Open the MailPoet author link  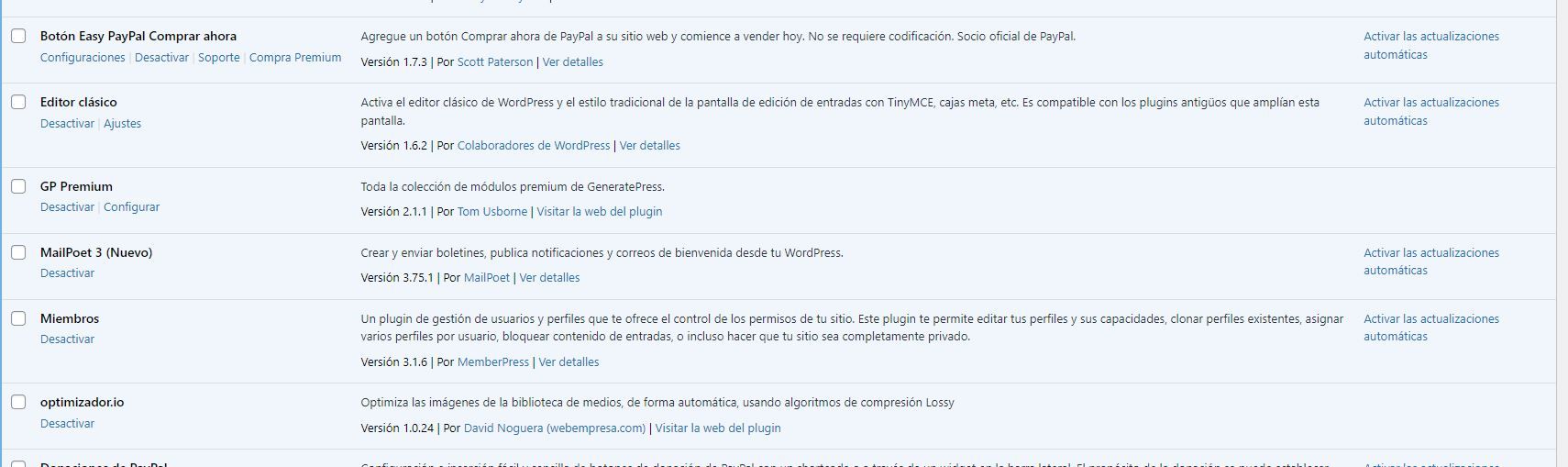pos(487,277)
